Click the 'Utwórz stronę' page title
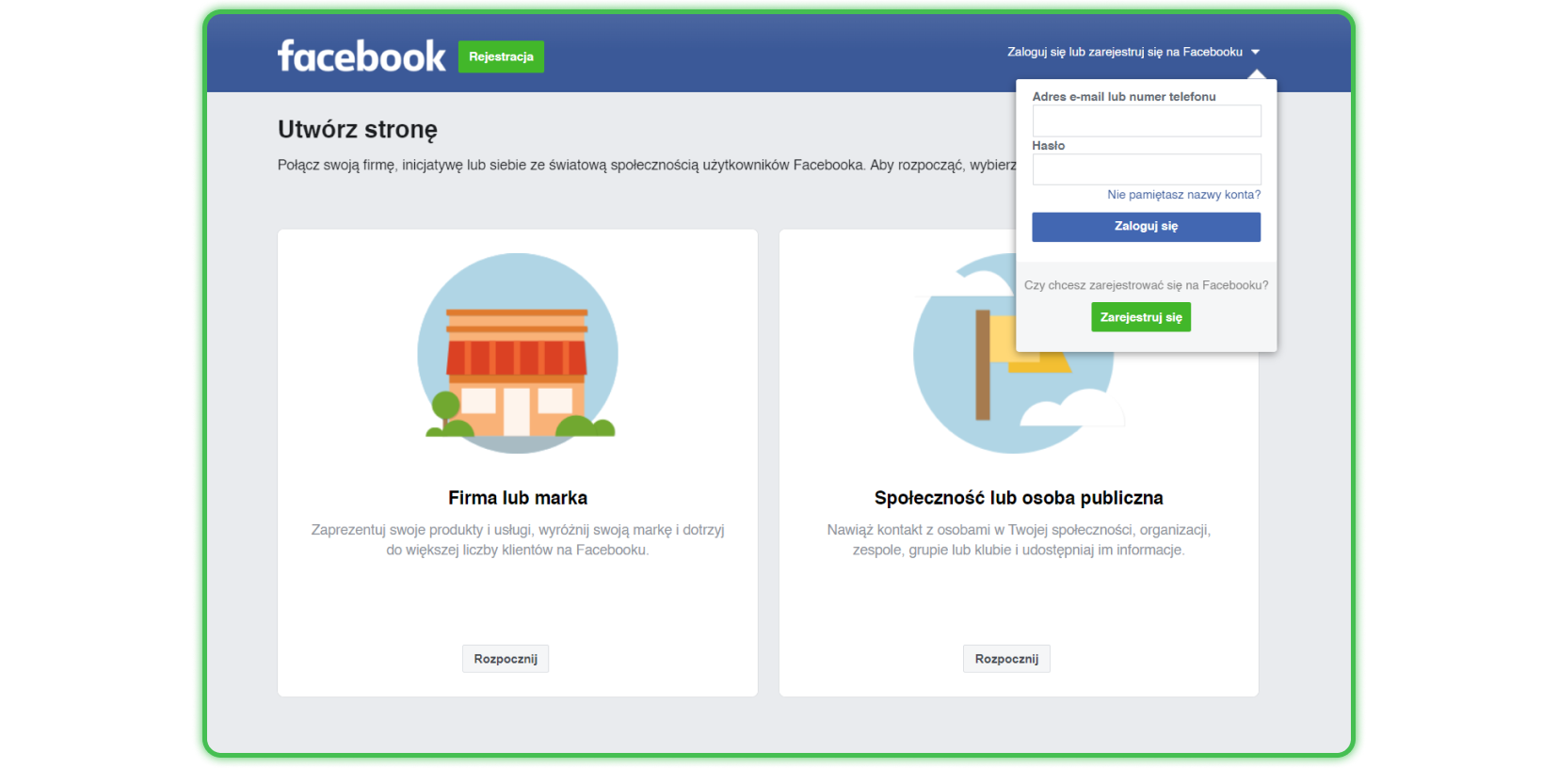The height and width of the screenshot is (784, 1558). click(358, 130)
